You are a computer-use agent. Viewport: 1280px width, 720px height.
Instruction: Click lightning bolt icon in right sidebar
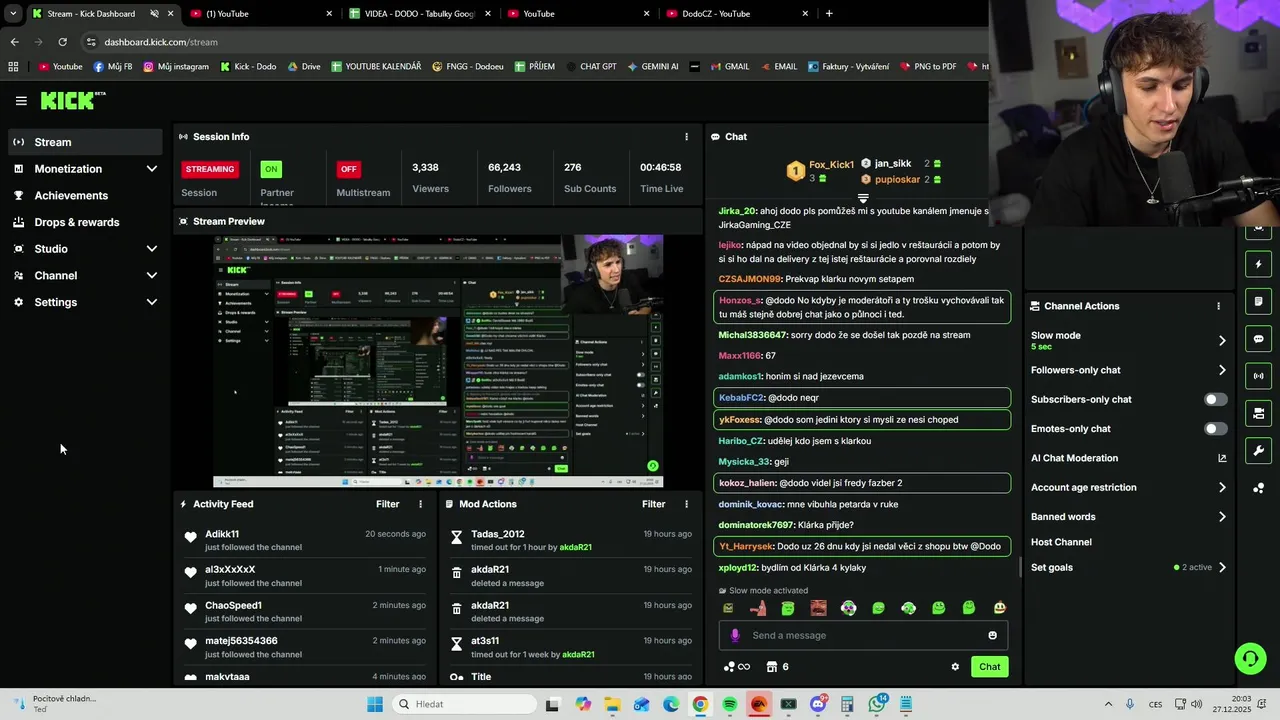click(x=1258, y=265)
